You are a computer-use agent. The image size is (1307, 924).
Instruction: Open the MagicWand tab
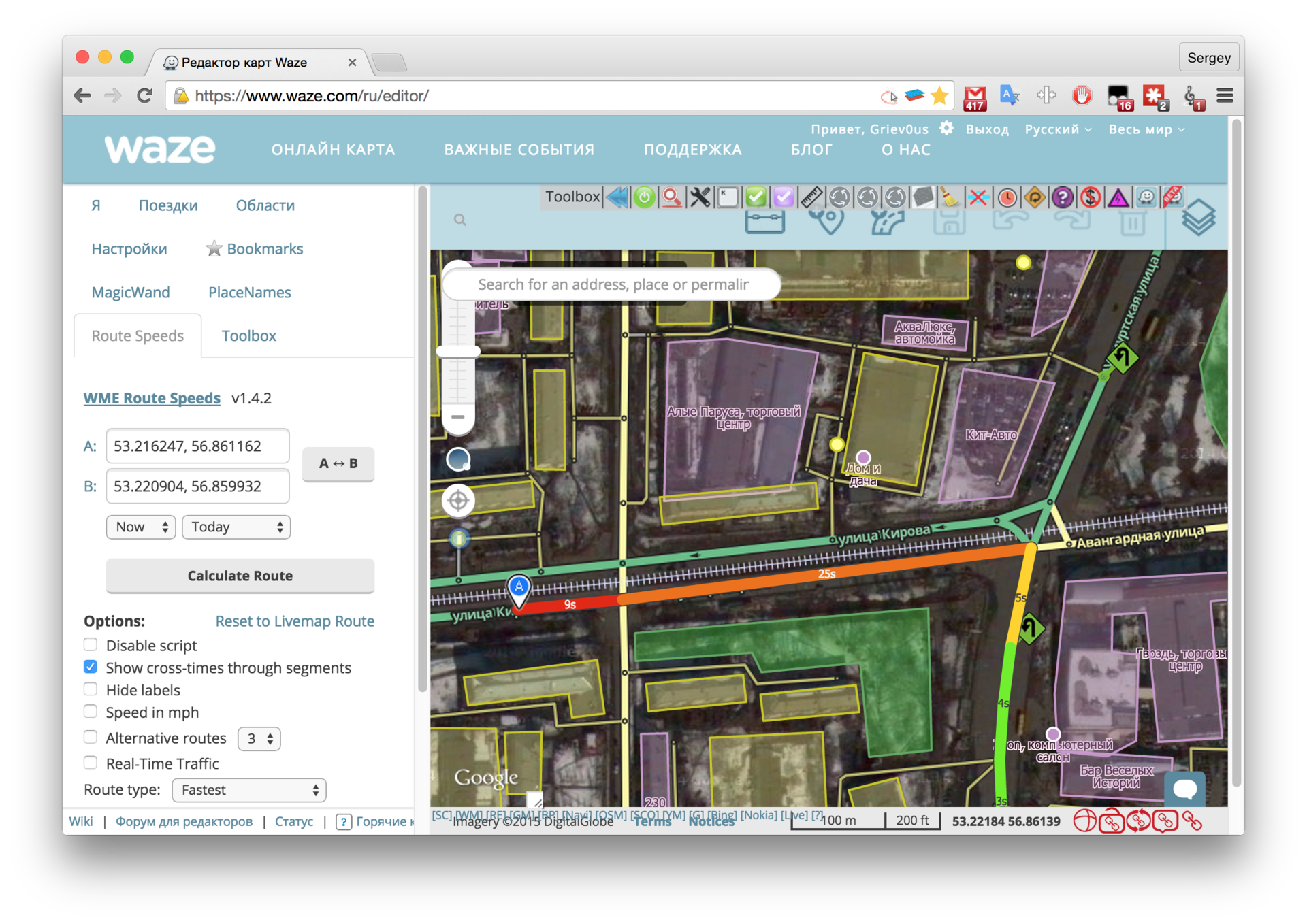(131, 293)
